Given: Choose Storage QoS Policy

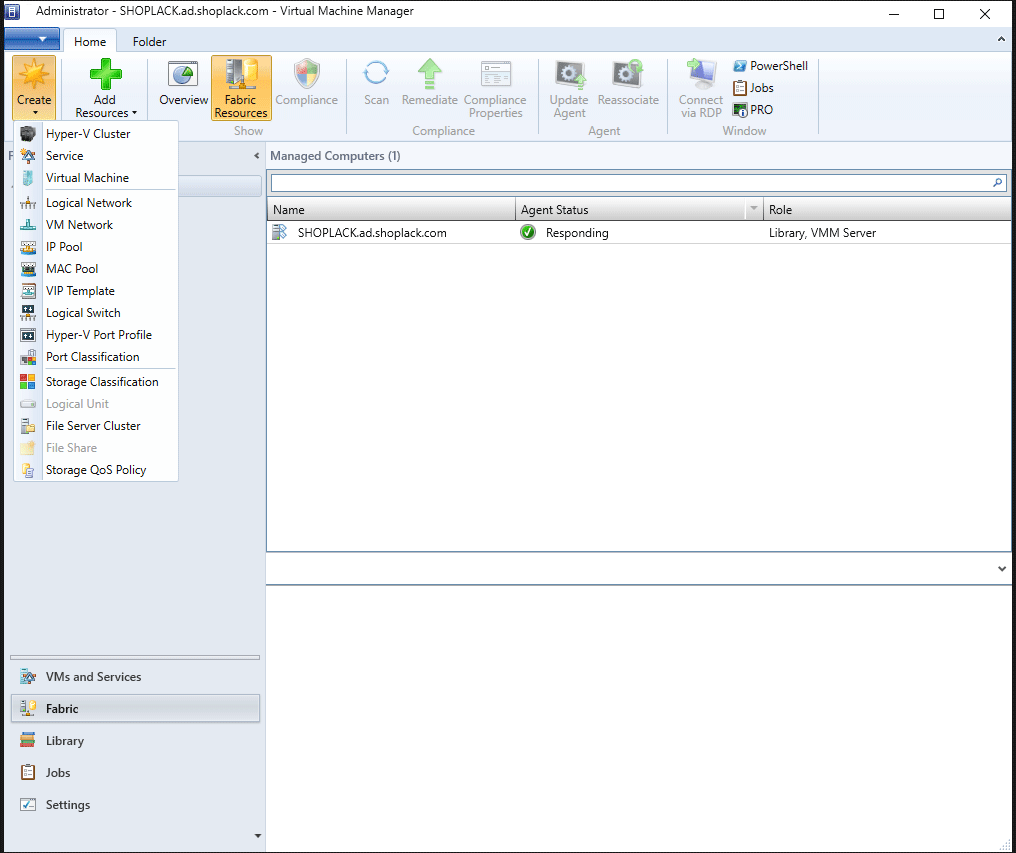Looking at the screenshot, I should pyautogui.click(x=96, y=471).
